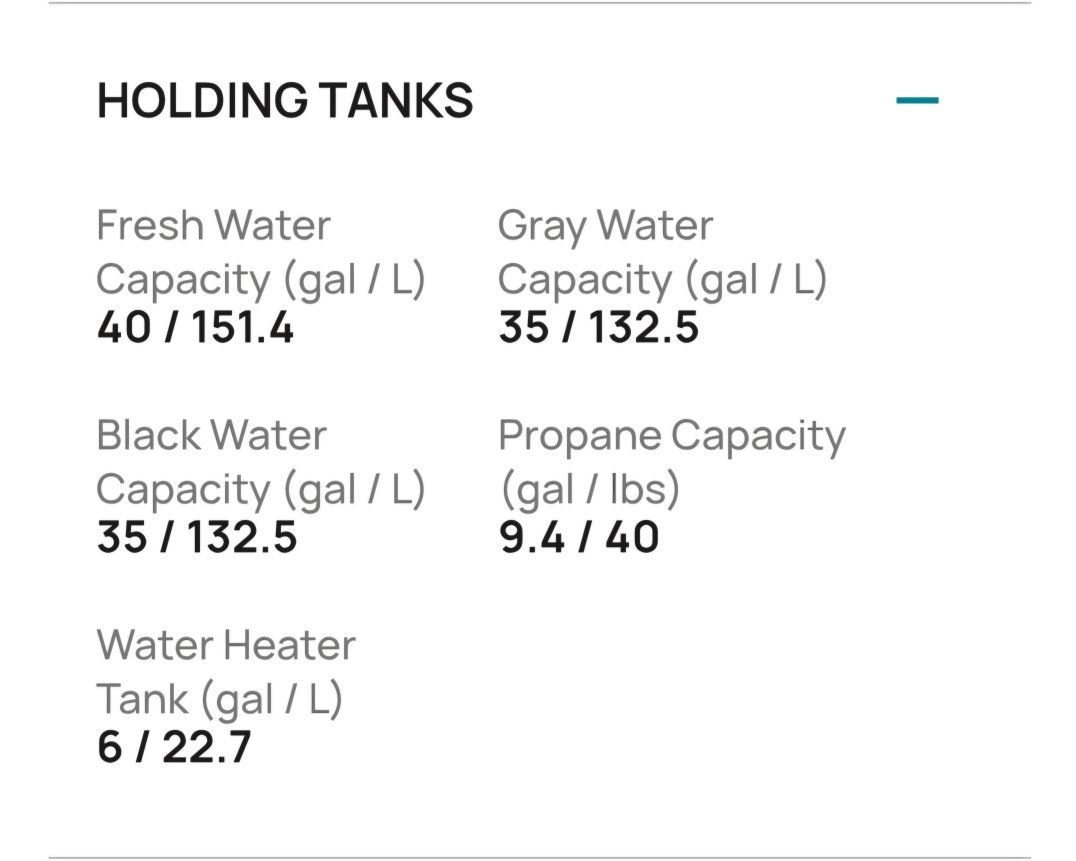This screenshot has height=861, width=1076.
Task: Click the Gray Water 35 / 132.5 value
Action: (598, 328)
